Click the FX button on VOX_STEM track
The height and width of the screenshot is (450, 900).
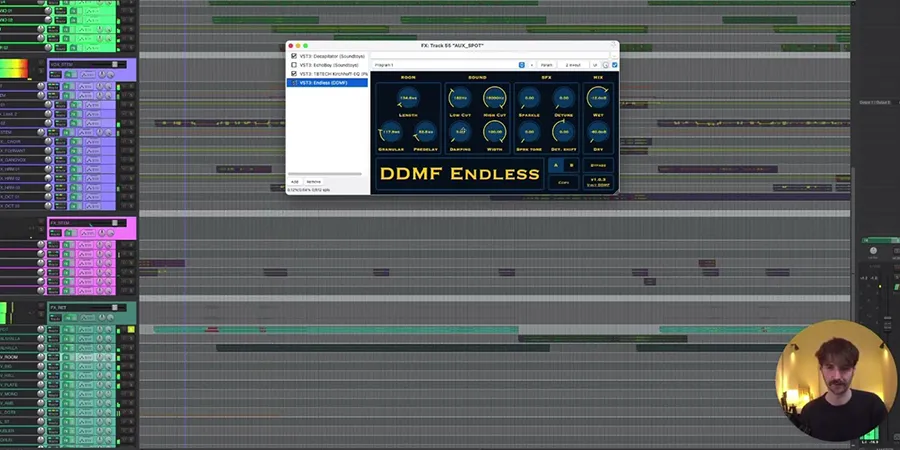(70, 75)
